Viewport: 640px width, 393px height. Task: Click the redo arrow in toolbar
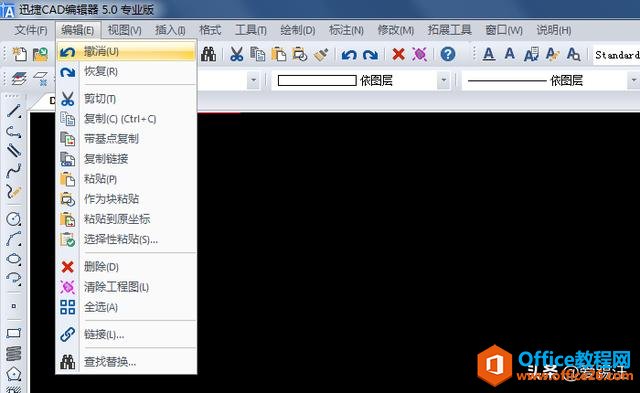[370, 54]
